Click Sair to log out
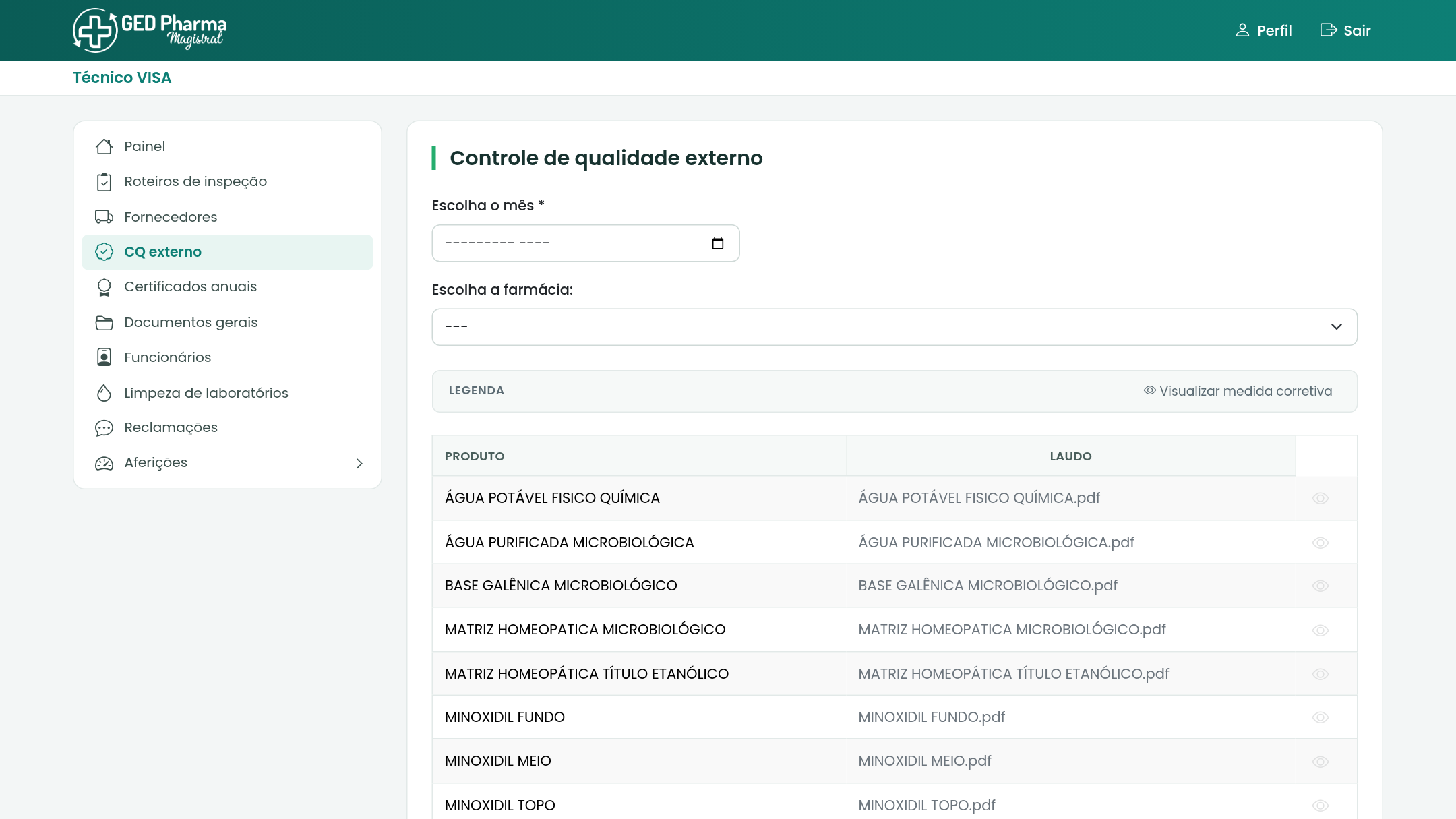Image resolution: width=1456 pixels, height=819 pixels. (x=1345, y=30)
